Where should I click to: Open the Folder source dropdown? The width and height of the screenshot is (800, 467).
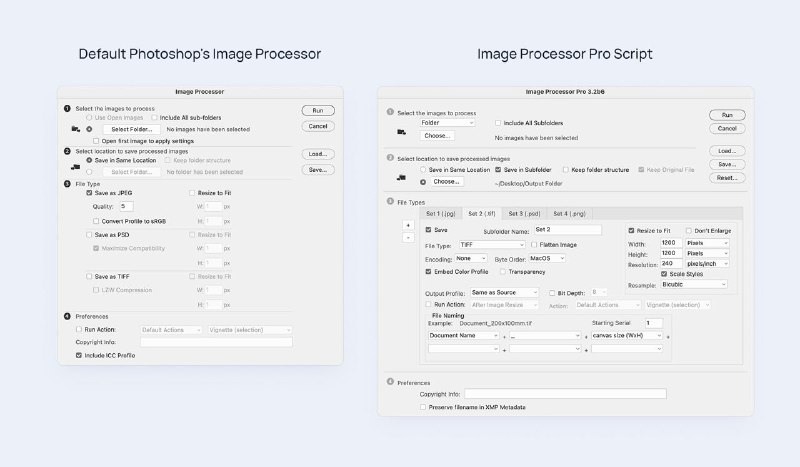[x=447, y=123]
